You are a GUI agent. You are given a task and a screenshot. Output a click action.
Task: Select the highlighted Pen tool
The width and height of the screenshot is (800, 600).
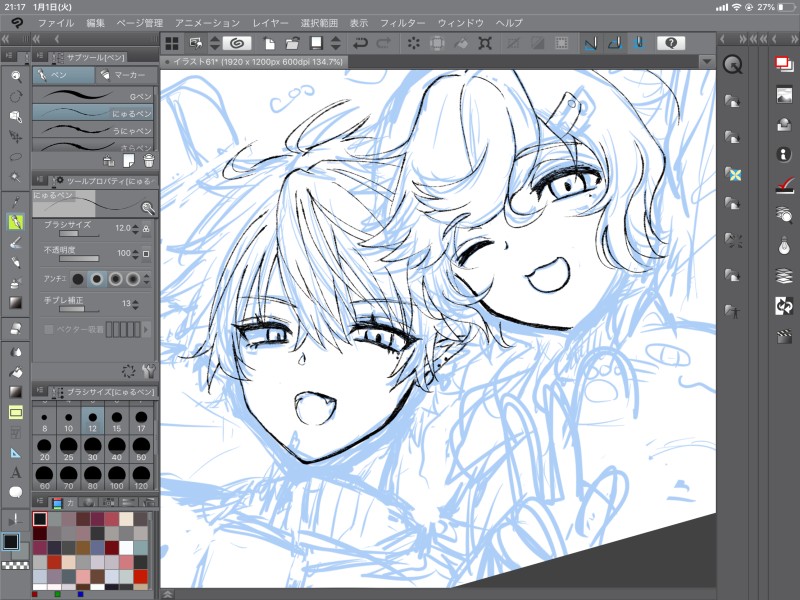(16, 222)
